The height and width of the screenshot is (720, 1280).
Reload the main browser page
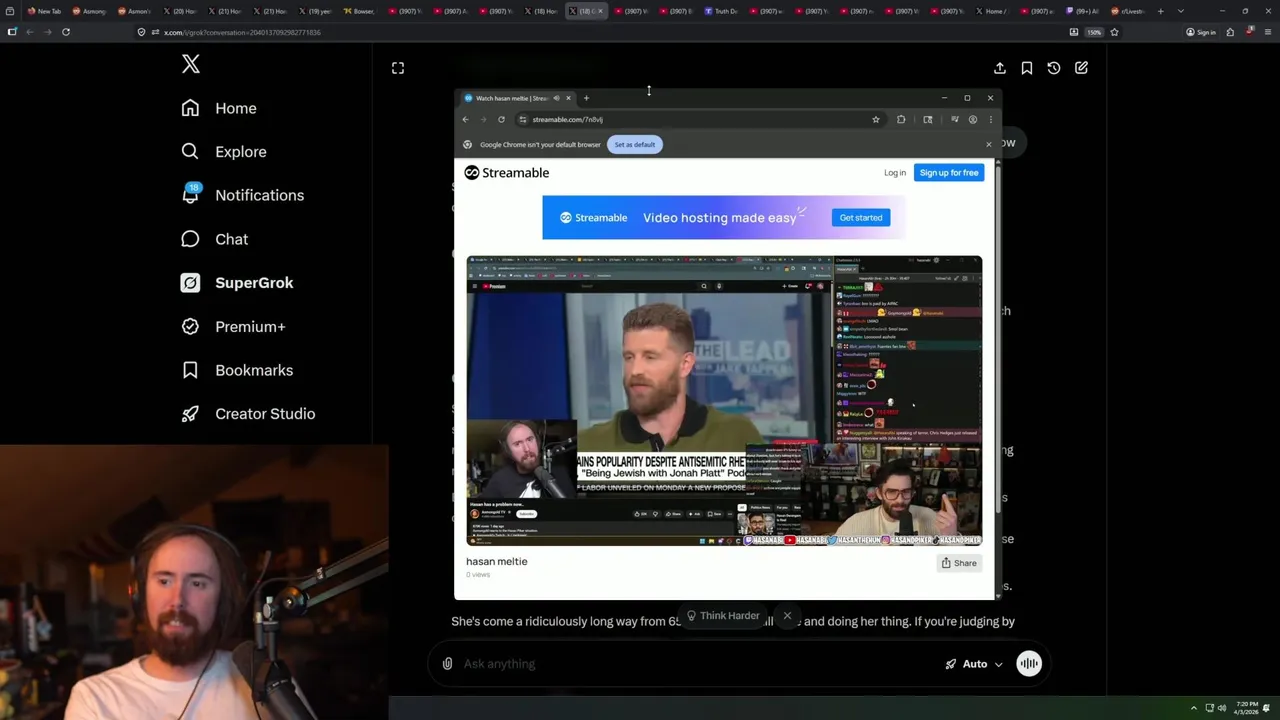click(x=66, y=32)
